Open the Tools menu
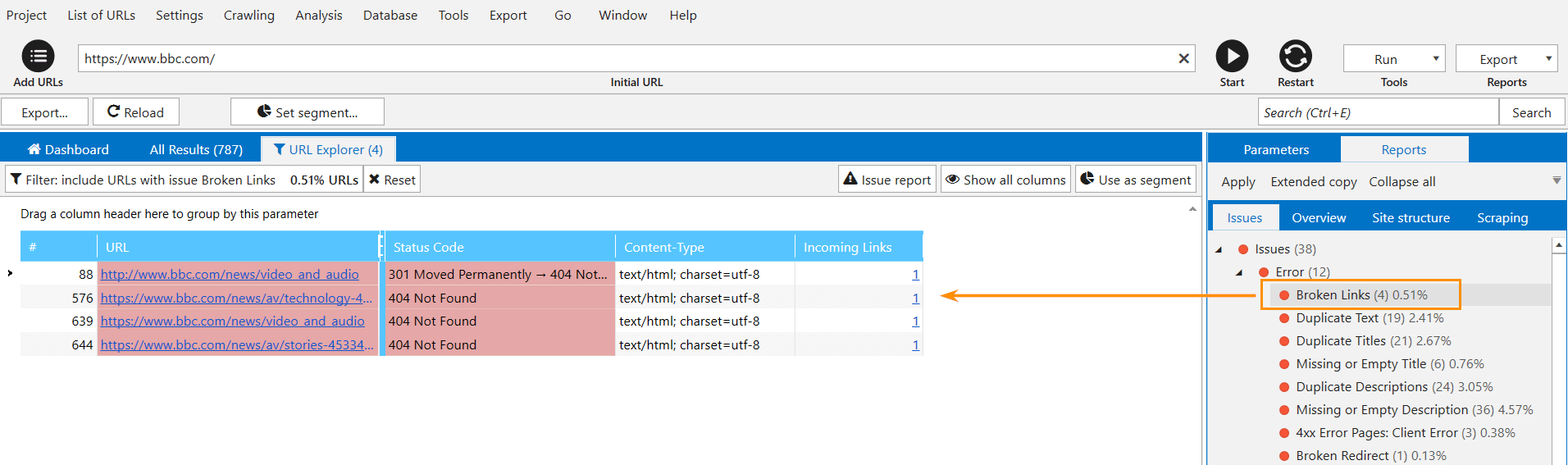This screenshot has height=465, width=1568. (454, 15)
